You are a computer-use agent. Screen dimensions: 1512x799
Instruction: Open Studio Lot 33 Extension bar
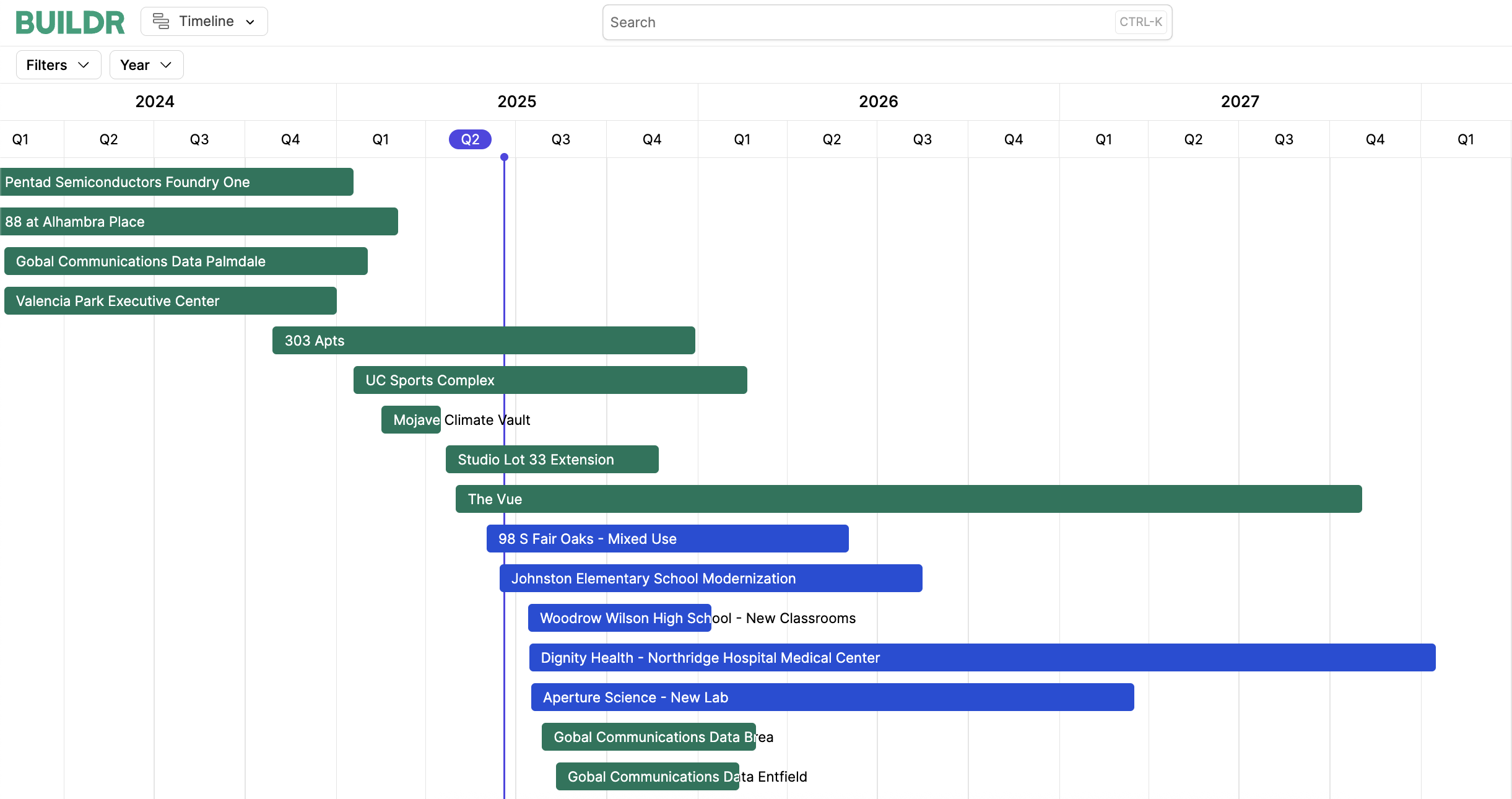click(552, 460)
